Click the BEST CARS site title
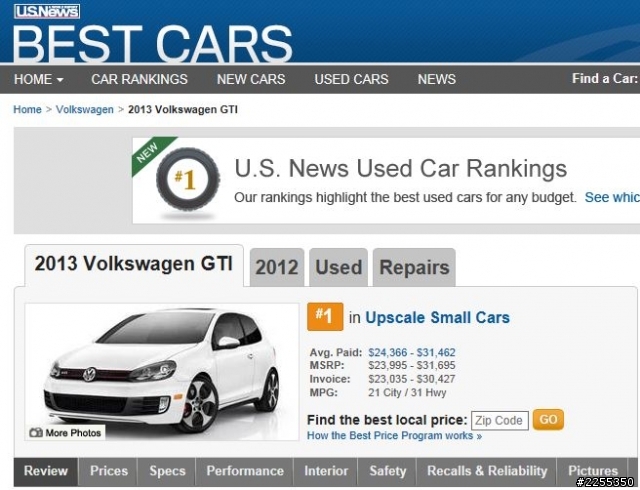This screenshot has width=640, height=490. [152, 43]
